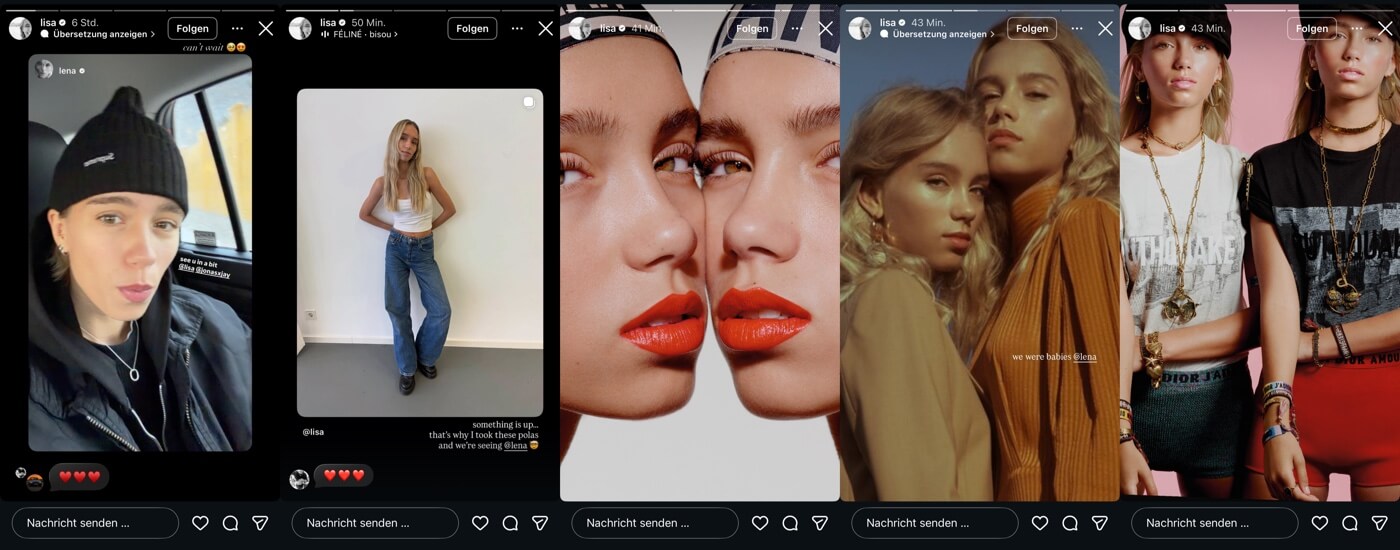Open the @lena mention in "we were babies"

coord(1084,357)
